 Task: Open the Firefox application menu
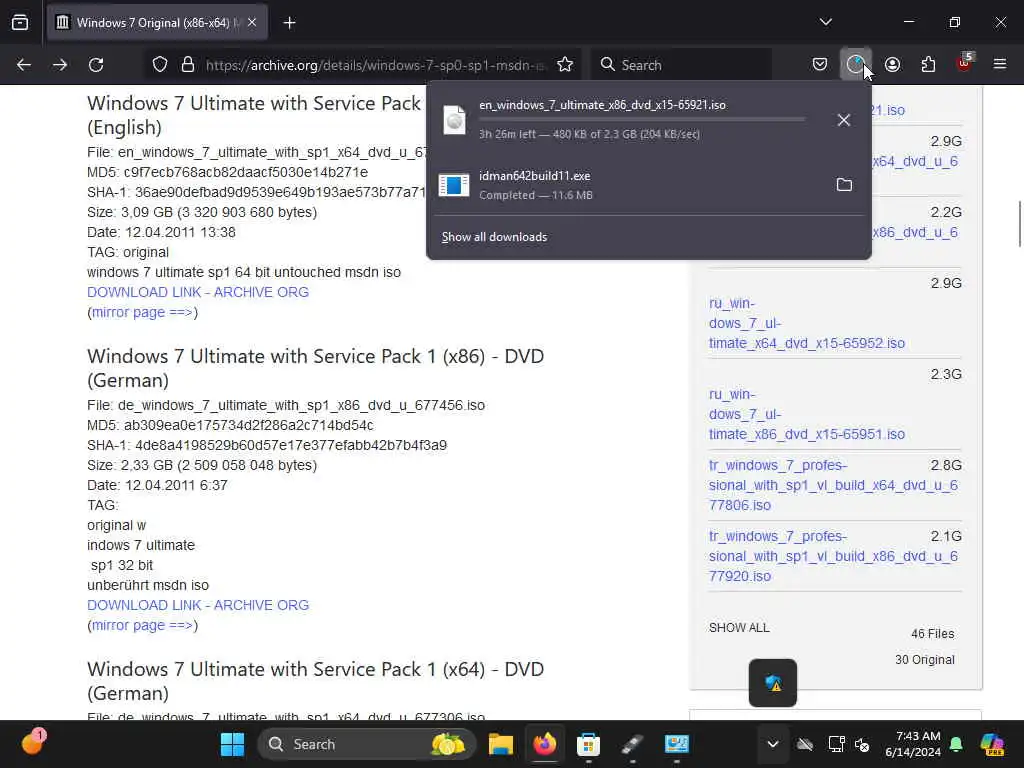pyautogui.click(x=1000, y=65)
